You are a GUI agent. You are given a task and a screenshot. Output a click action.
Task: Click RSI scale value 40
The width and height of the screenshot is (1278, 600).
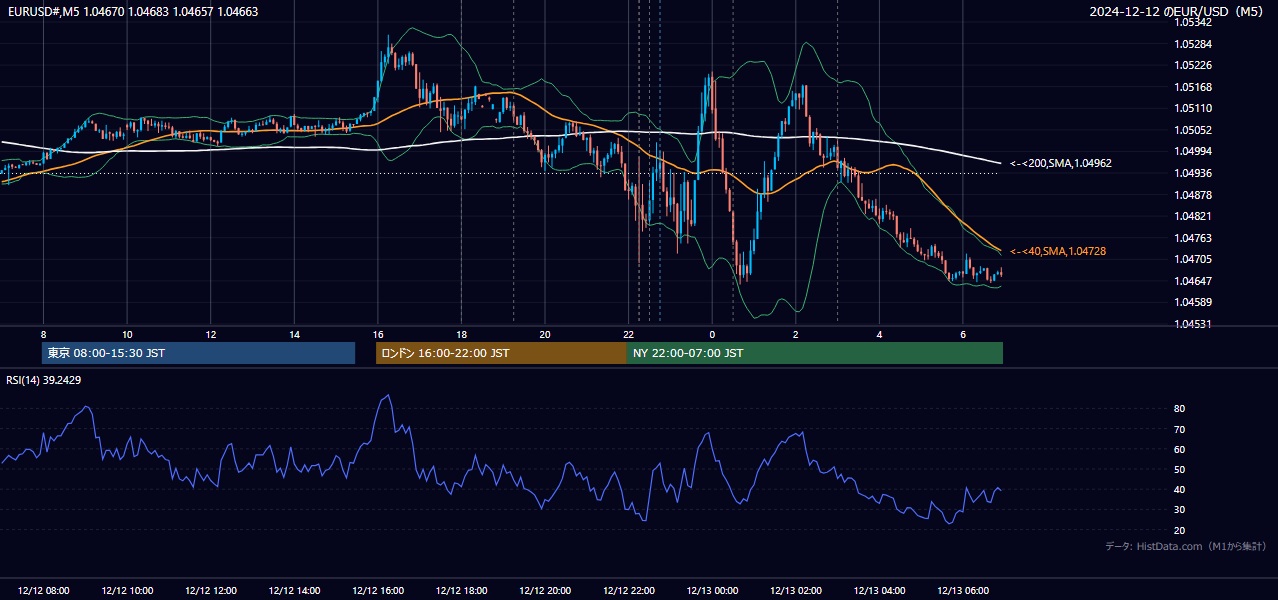click(x=1179, y=490)
